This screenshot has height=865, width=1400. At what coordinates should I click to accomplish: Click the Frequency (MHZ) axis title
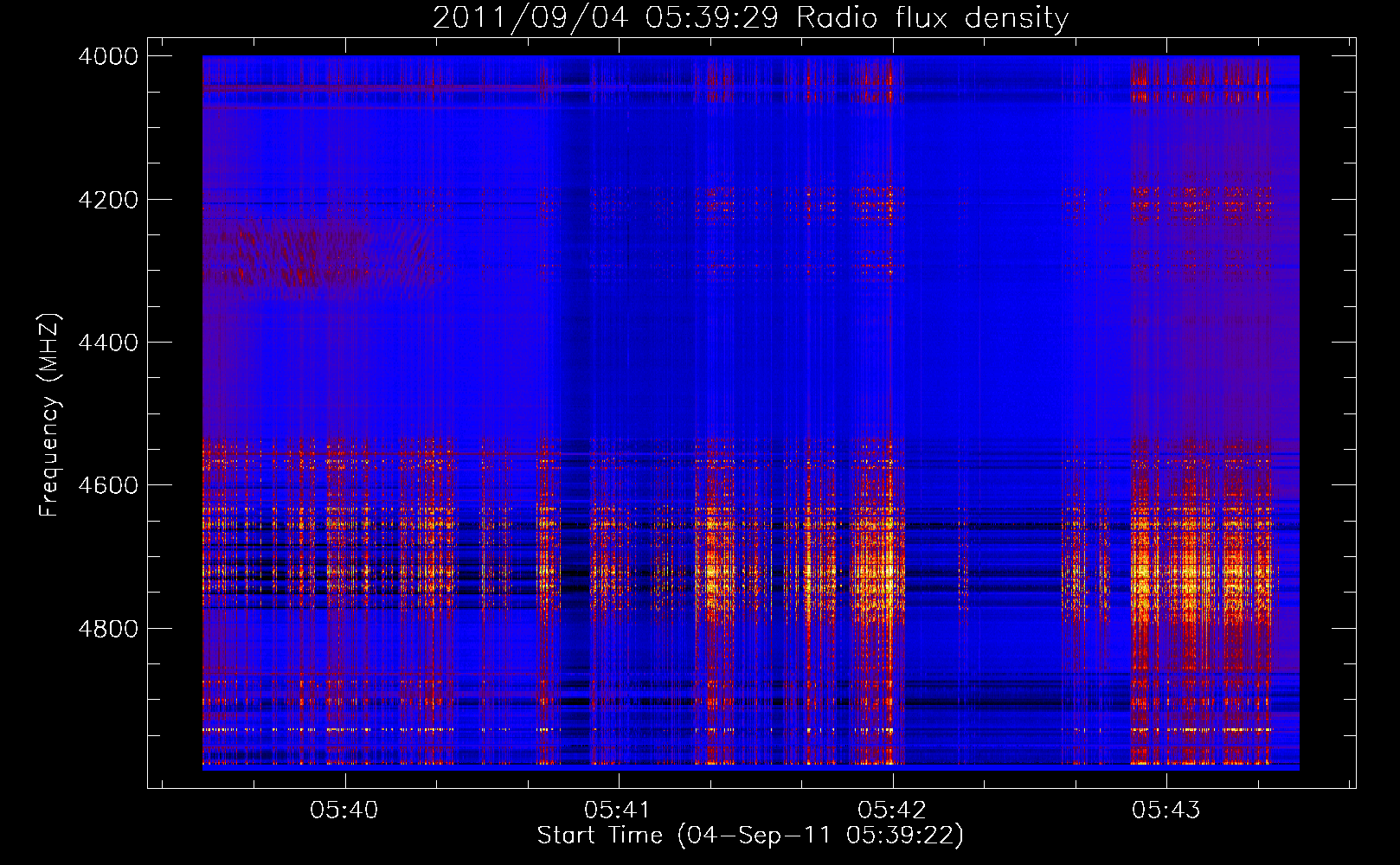[x=50, y=415]
